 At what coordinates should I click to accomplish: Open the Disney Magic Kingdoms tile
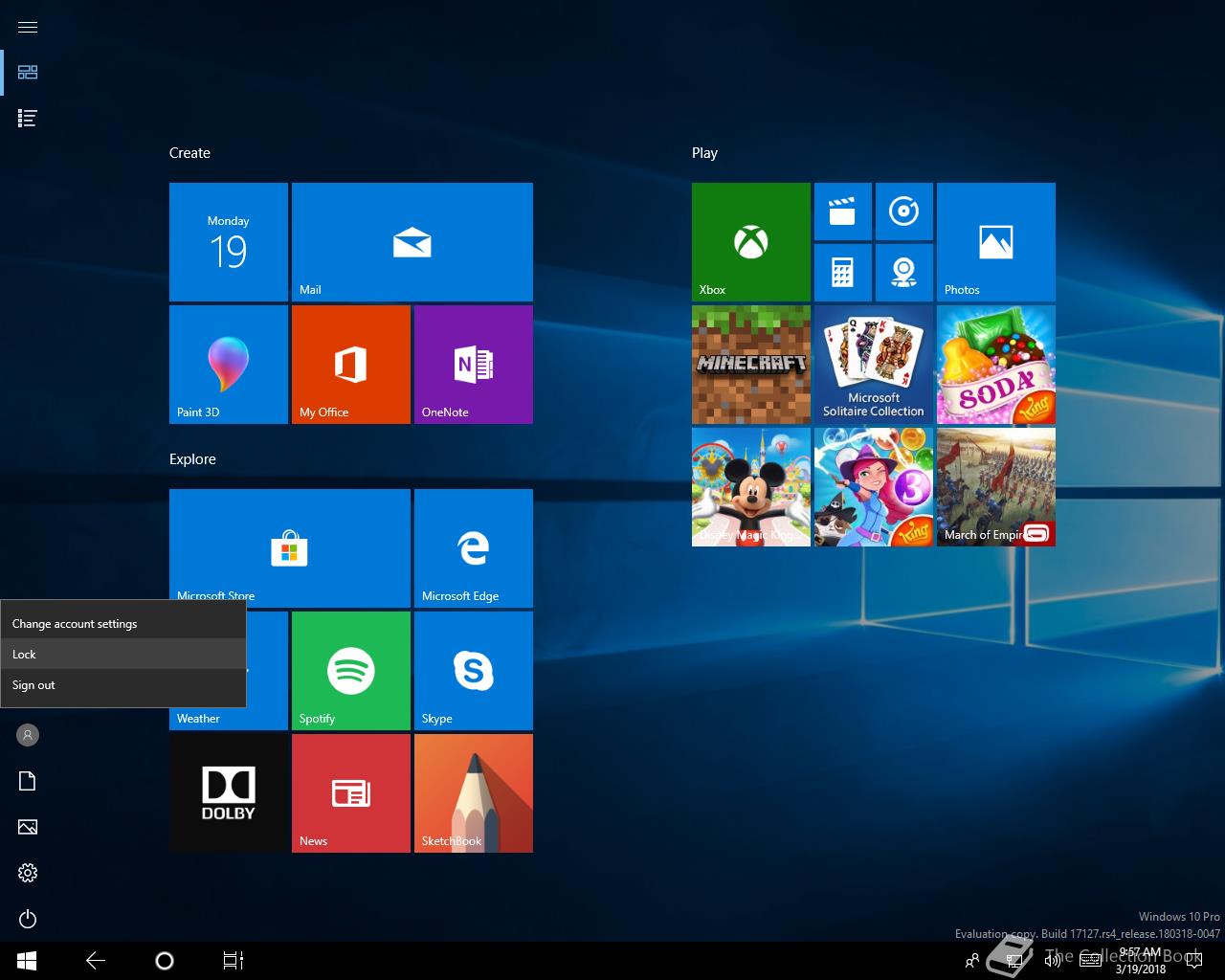coord(751,487)
